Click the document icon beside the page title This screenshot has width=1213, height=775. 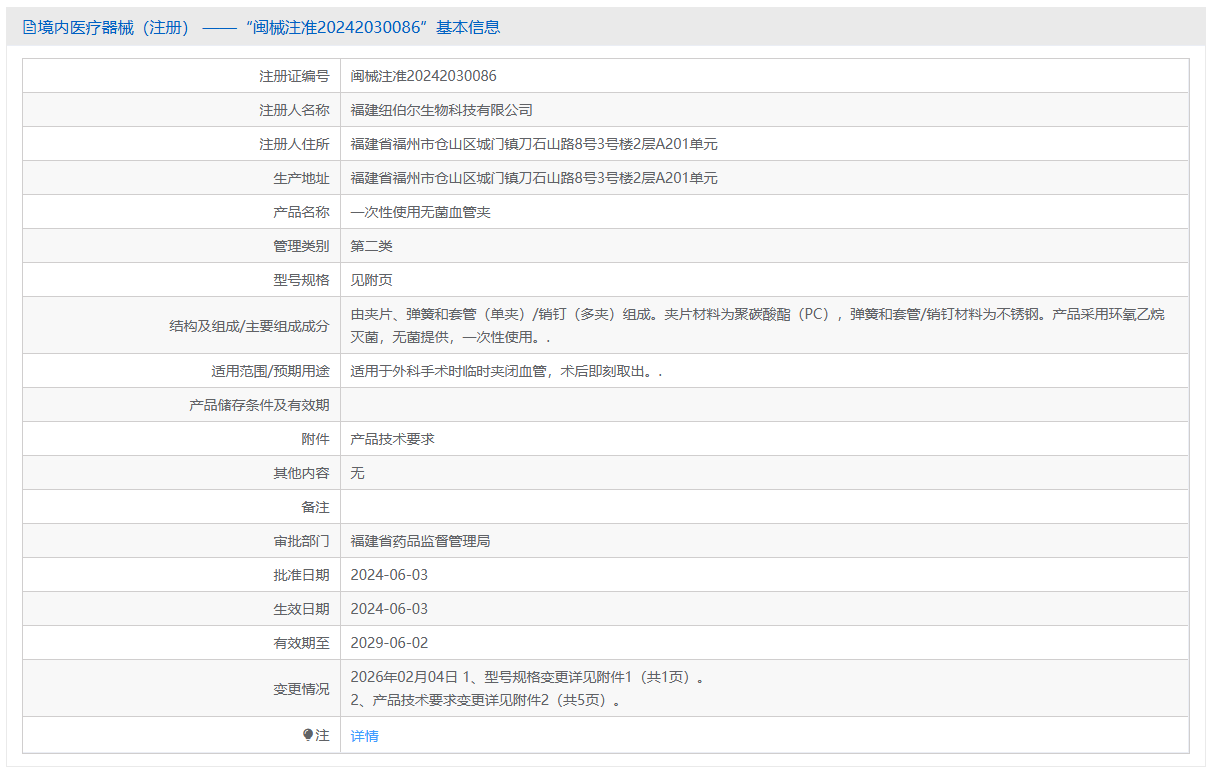click(x=29, y=27)
